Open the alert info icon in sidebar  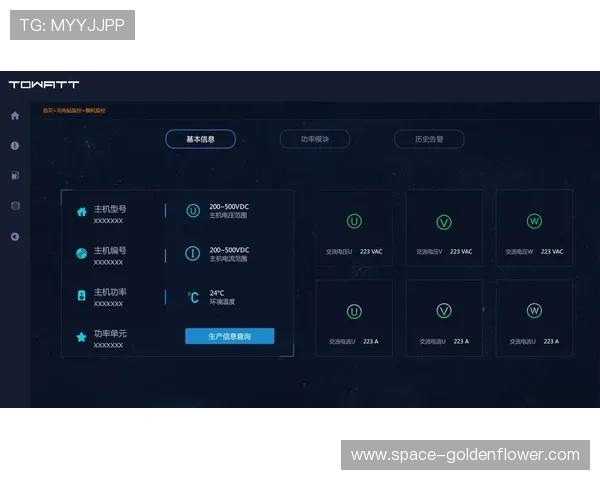(x=15, y=146)
